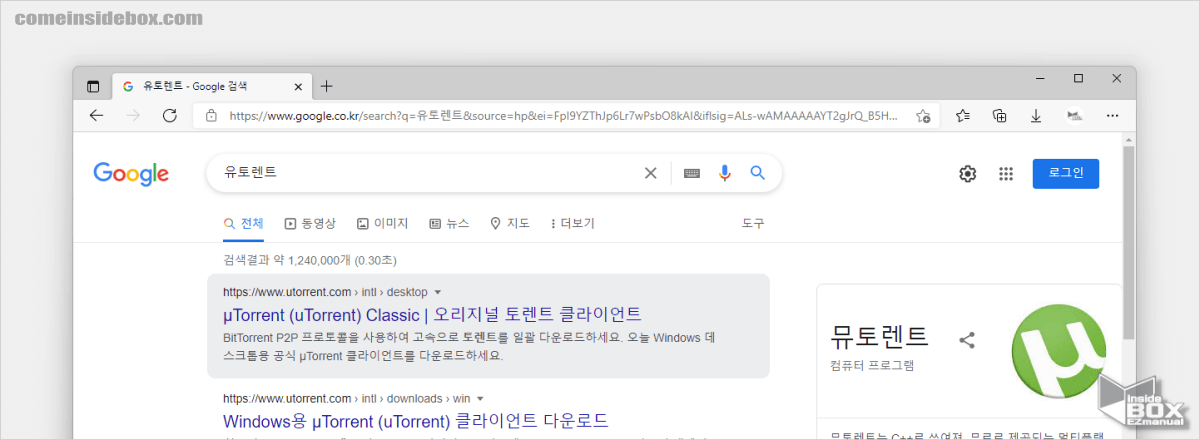Open the Google apps grid
The image size is (1200, 440).
(1006, 174)
